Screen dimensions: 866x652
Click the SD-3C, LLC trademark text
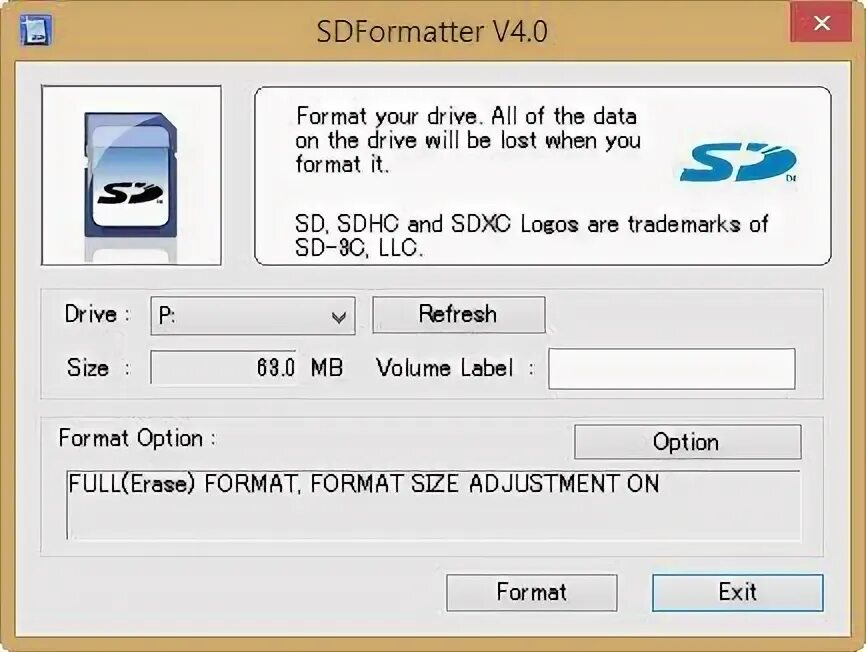(x=531, y=236)
